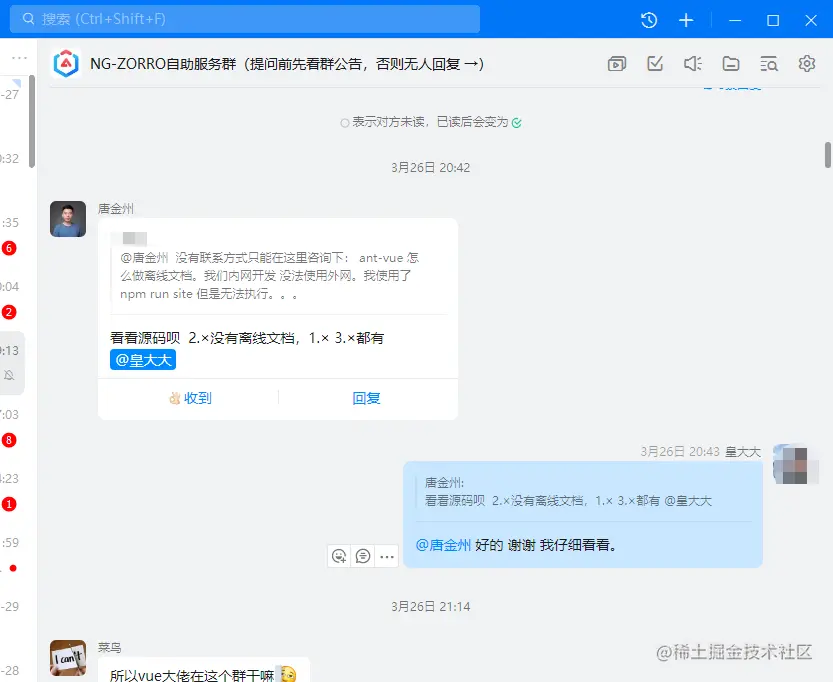Click the green read-status check icon
The image size is (833, 682).
pos(516,123)
